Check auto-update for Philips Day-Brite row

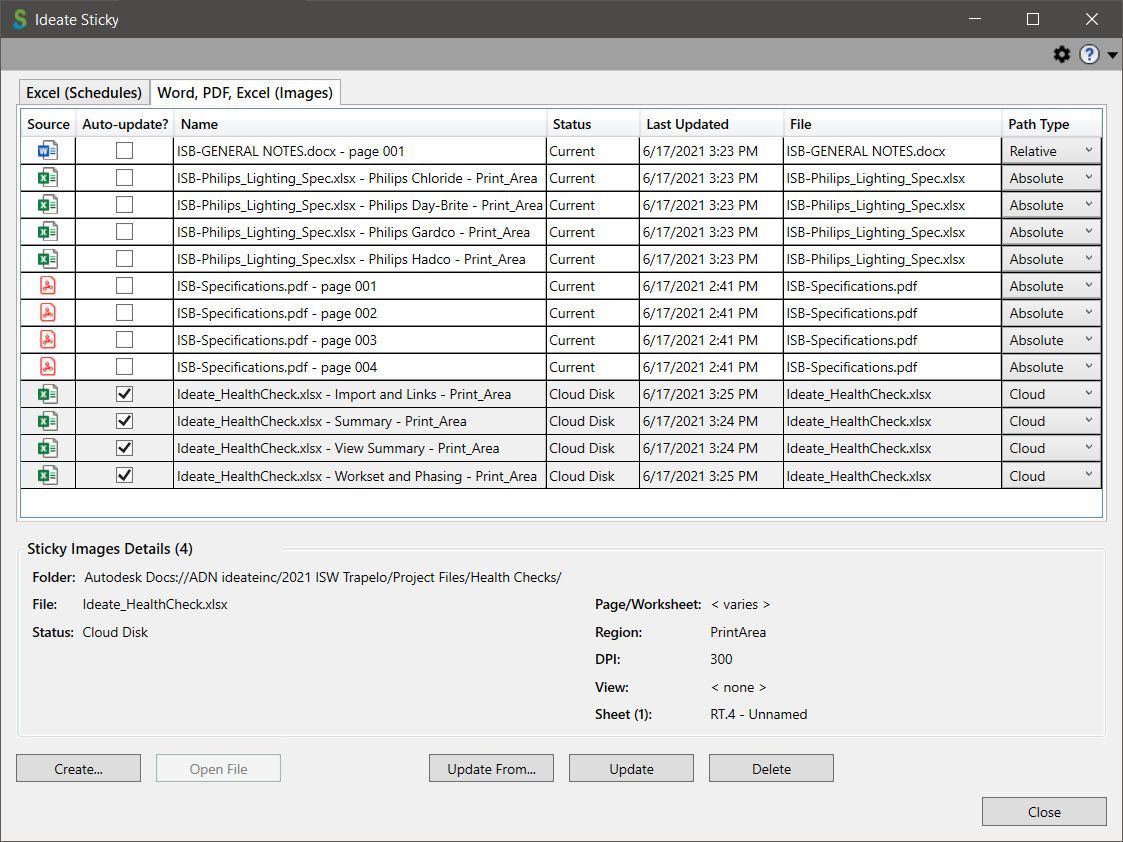pyautogui.click(x=125, y=205)
